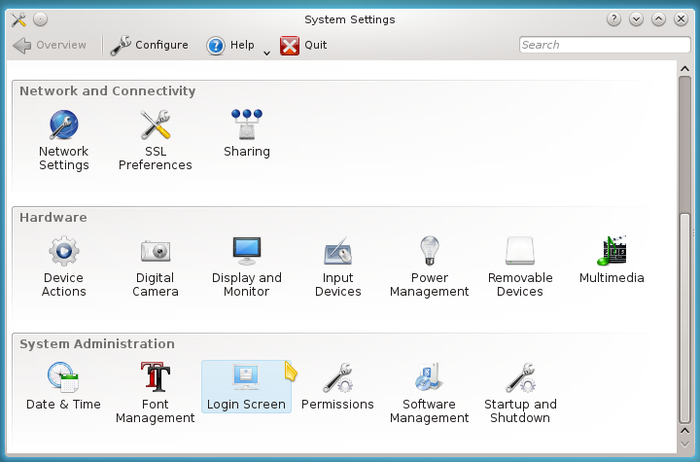The image size is (700, 462).
Task: Click the Overview back button
Action: coord(50,45)
